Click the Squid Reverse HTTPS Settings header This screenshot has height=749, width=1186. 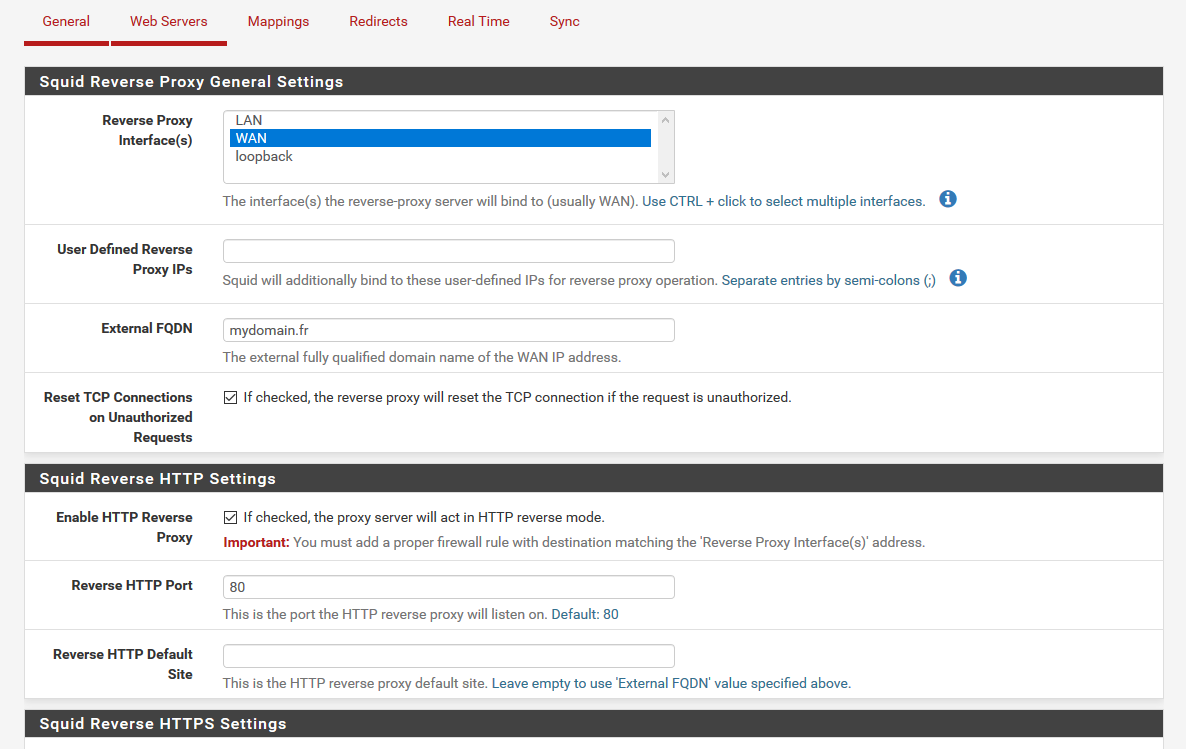coord(163,724)
